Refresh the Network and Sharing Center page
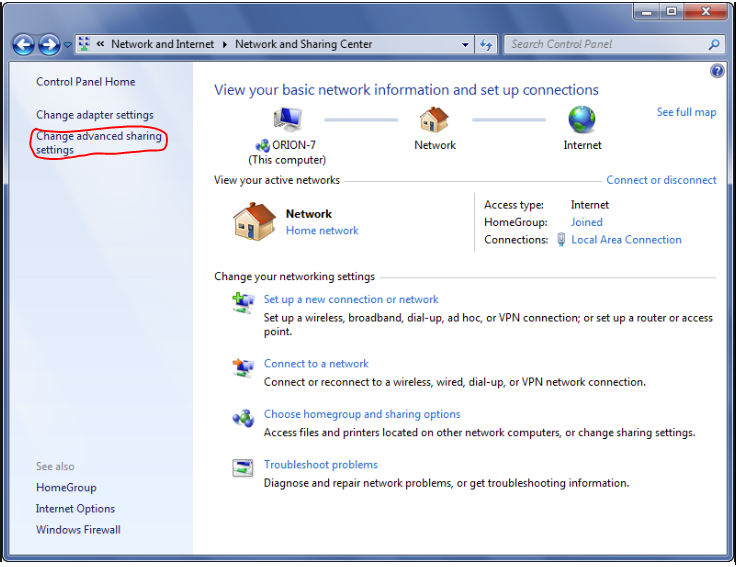This screenshot has width=738, height=567. pyautogui.click(x=486, y=45)
